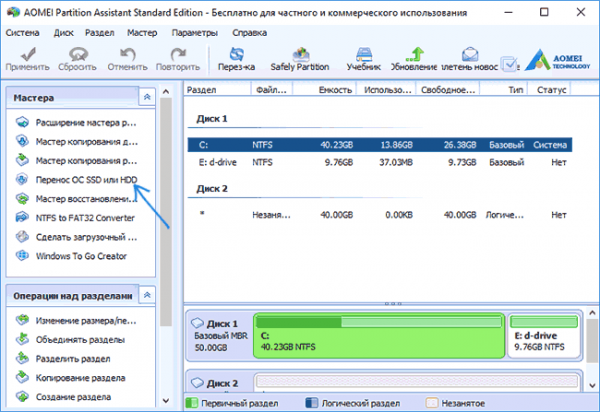600x412 pixels.
Task: Start Перенос ОС SSD или HDD wizard
Action: pos(86,179)
